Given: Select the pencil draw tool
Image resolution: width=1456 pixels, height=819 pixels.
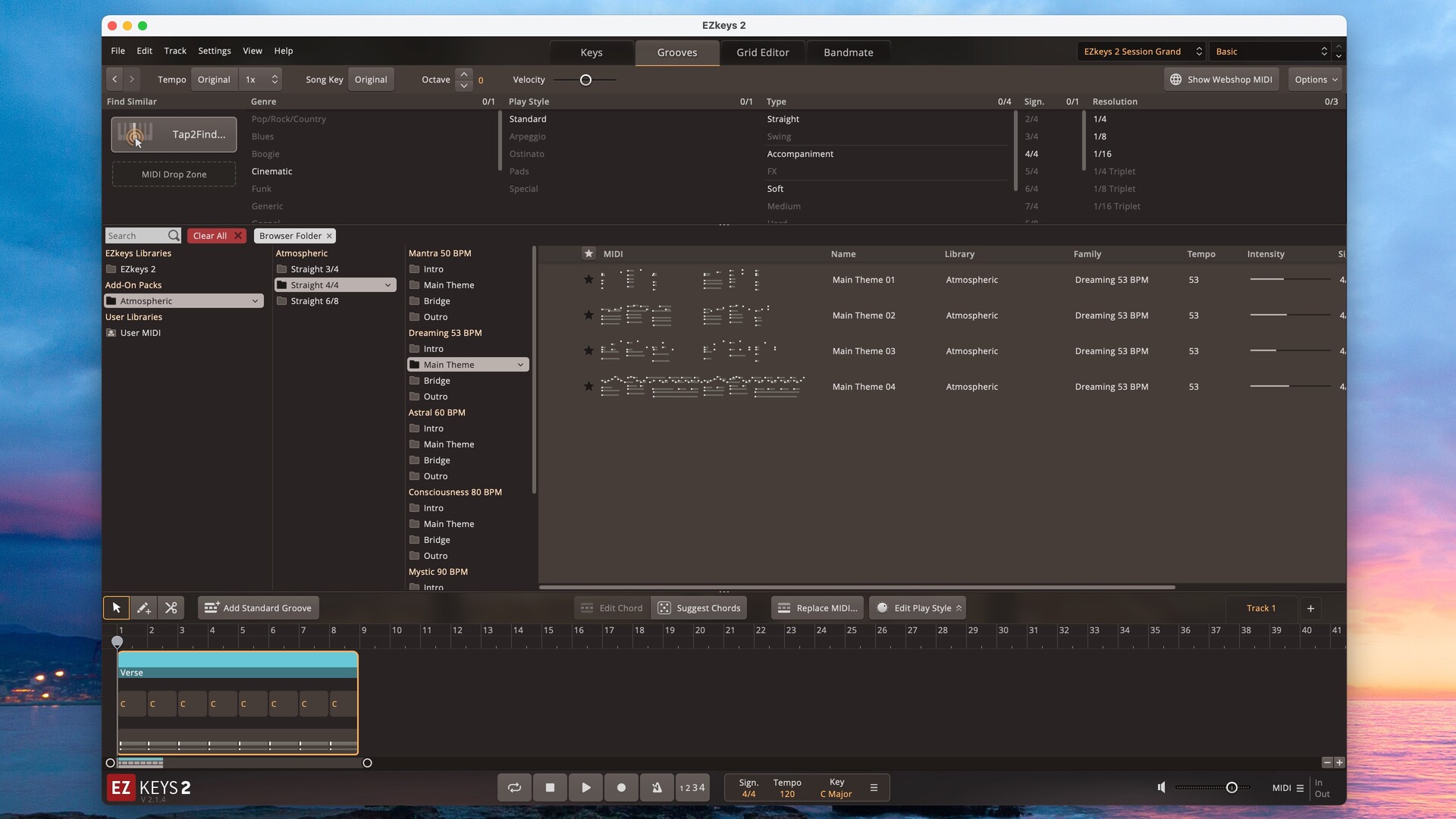Looking at the screenshot, I should [x=143, y=608].
